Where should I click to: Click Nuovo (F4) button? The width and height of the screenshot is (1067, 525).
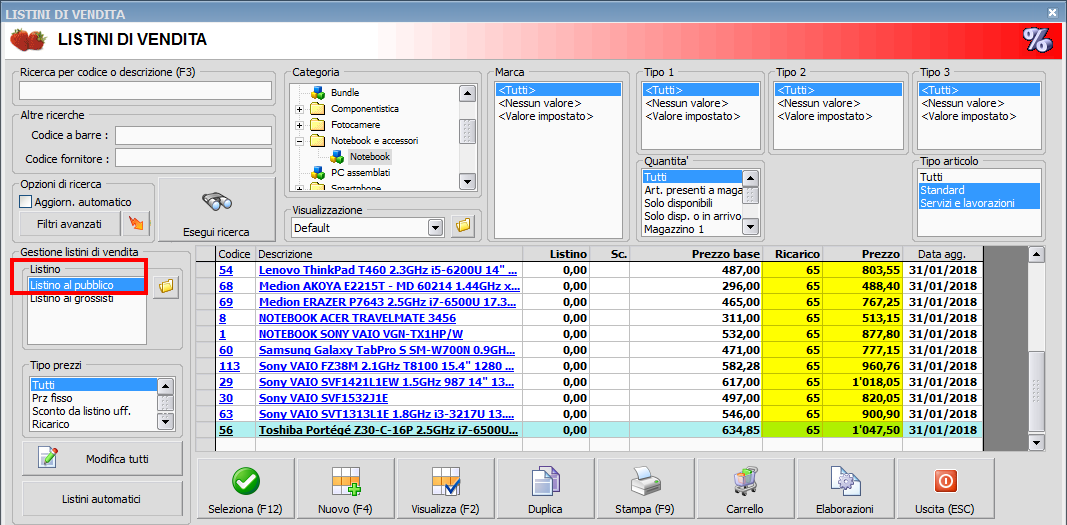(346, 488)
